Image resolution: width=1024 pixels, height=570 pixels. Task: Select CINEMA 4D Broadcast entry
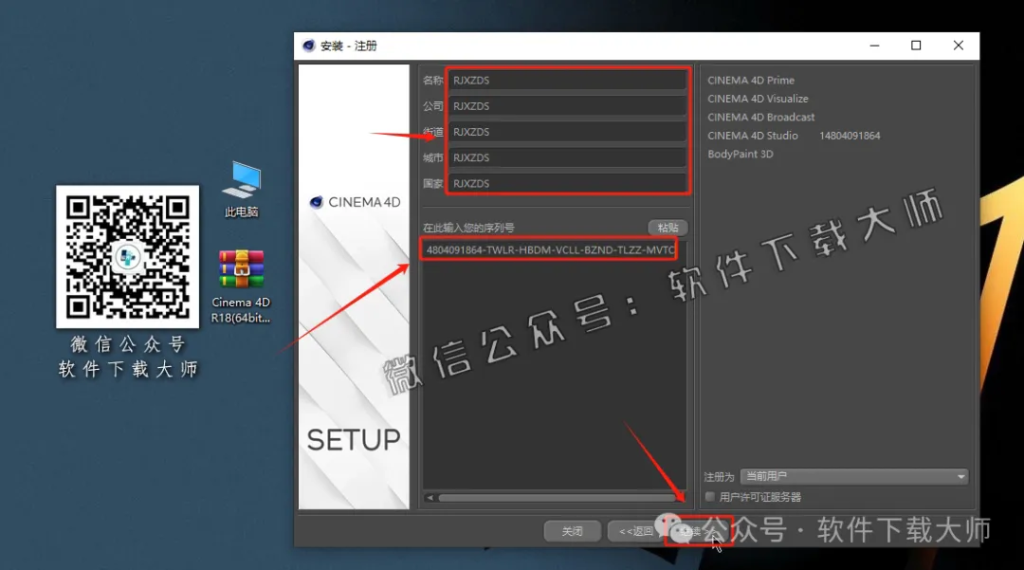(761, 117)
